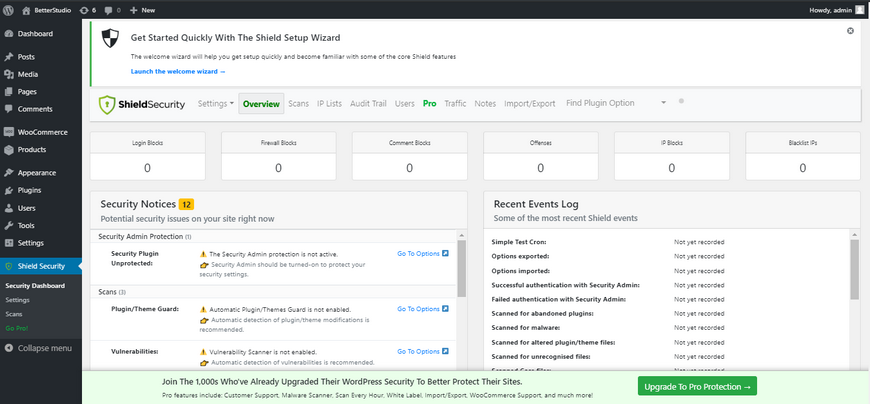Collapse the admin sidebar menu
The image size is (870, 404).
tap(38, 349)
